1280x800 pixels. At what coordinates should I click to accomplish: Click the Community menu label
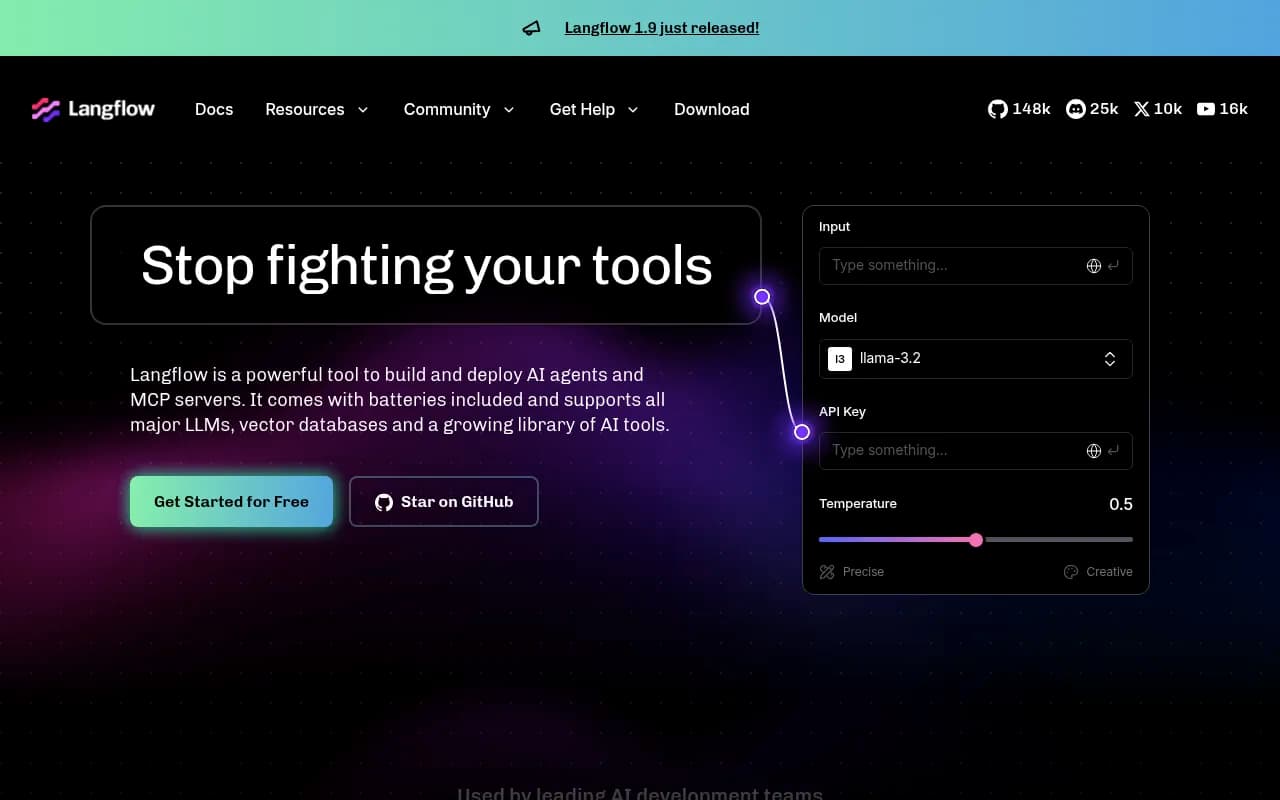point(447,109)
